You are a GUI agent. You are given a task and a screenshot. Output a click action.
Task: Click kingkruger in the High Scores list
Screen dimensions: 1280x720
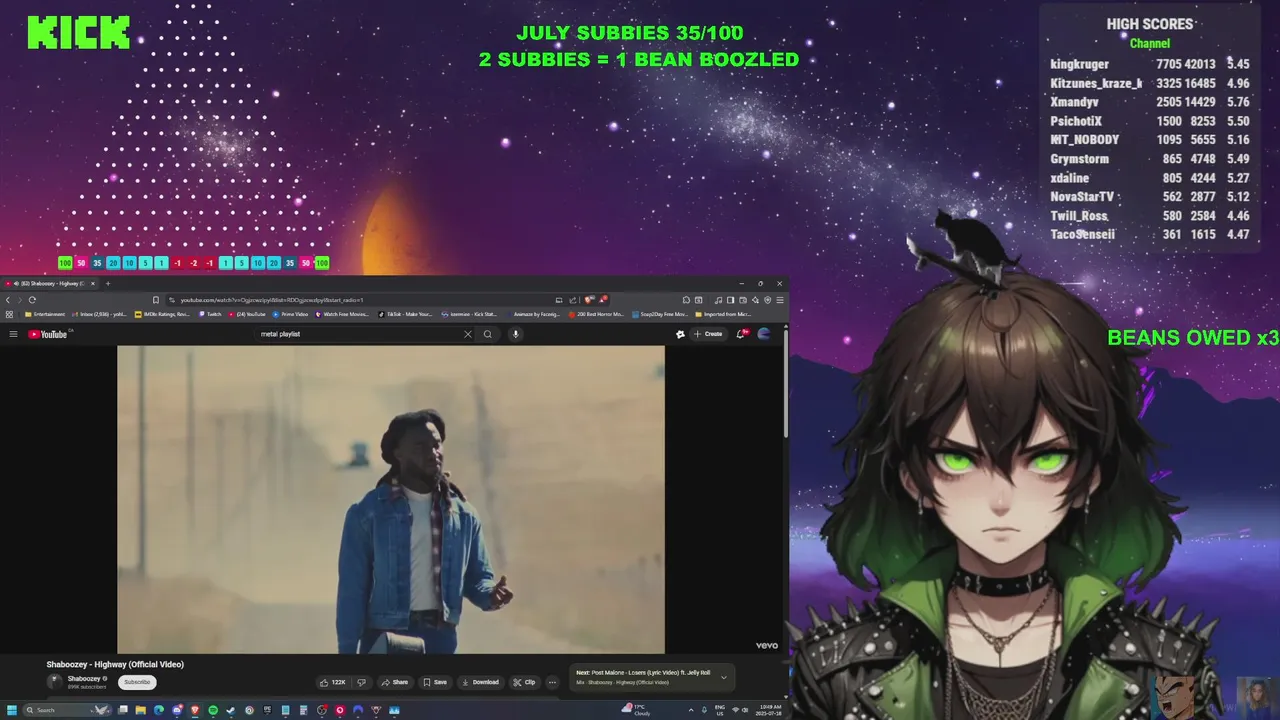pyautogui.click(x=1079, y=64)
